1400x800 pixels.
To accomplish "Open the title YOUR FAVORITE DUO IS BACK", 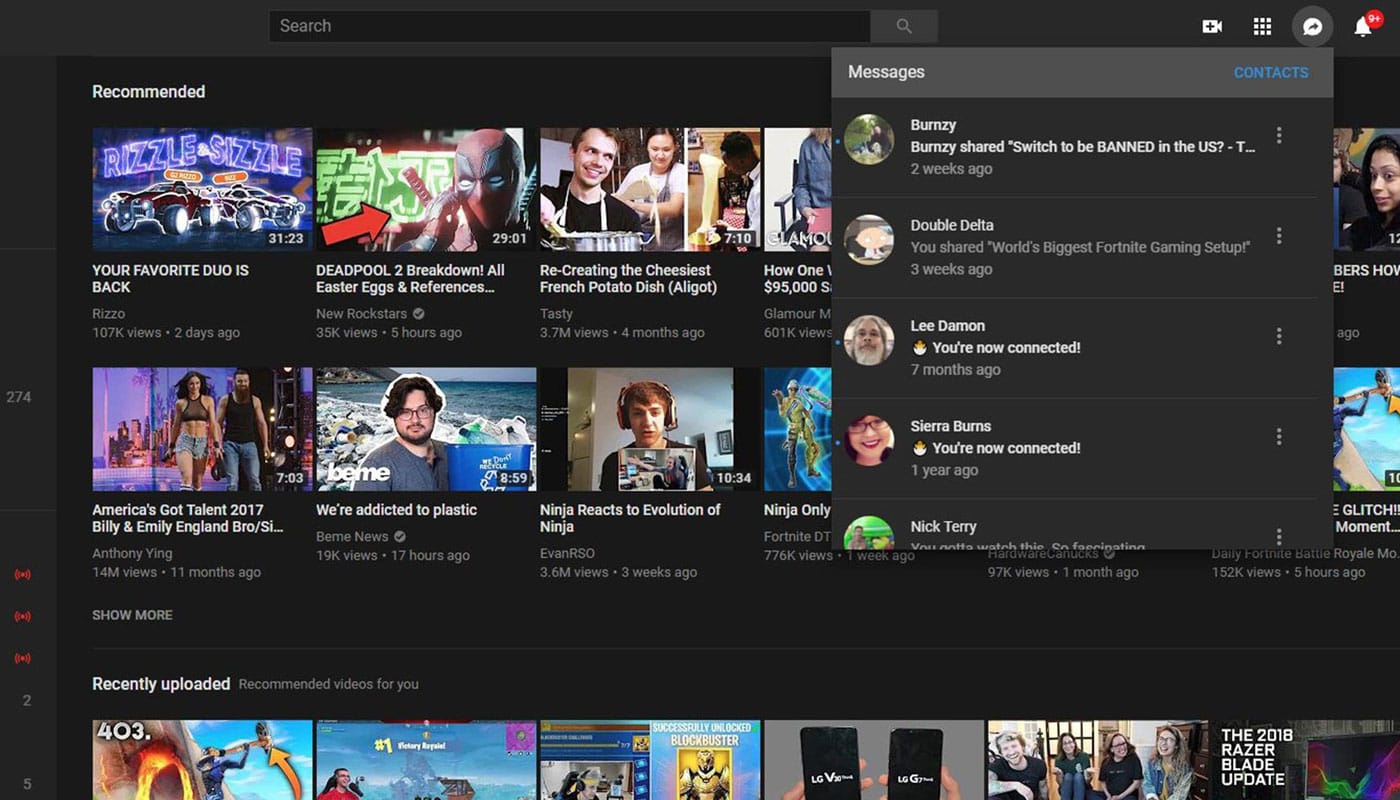I will point(171,279).
